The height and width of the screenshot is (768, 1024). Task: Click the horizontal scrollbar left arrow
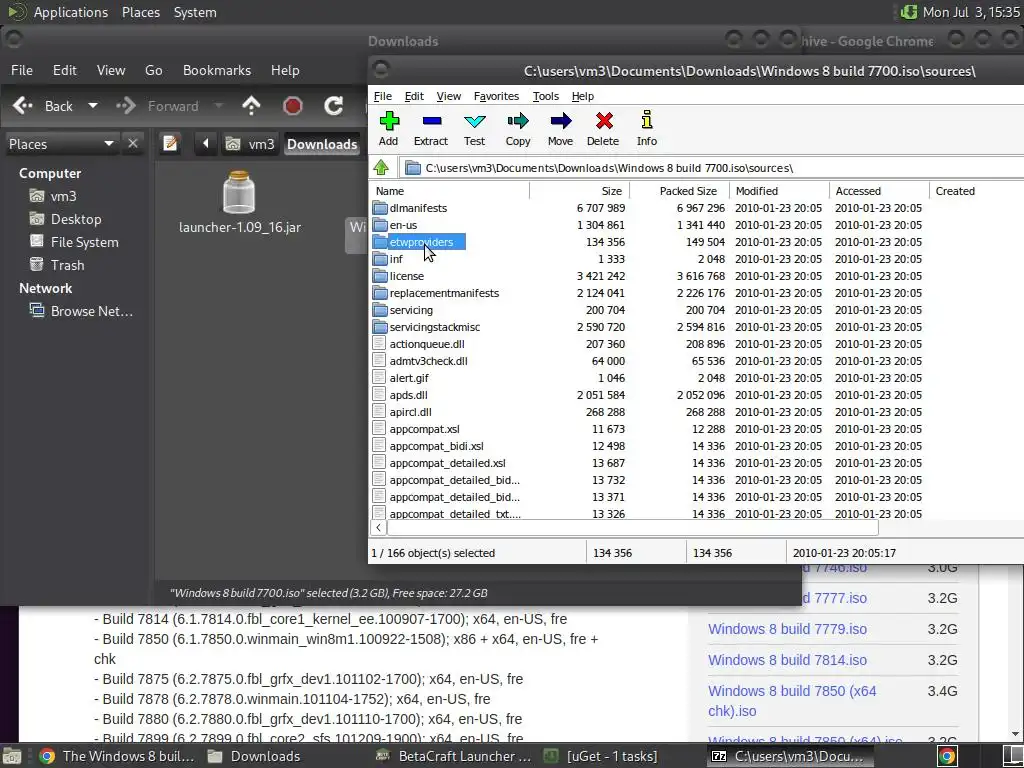tap(378, 528)
